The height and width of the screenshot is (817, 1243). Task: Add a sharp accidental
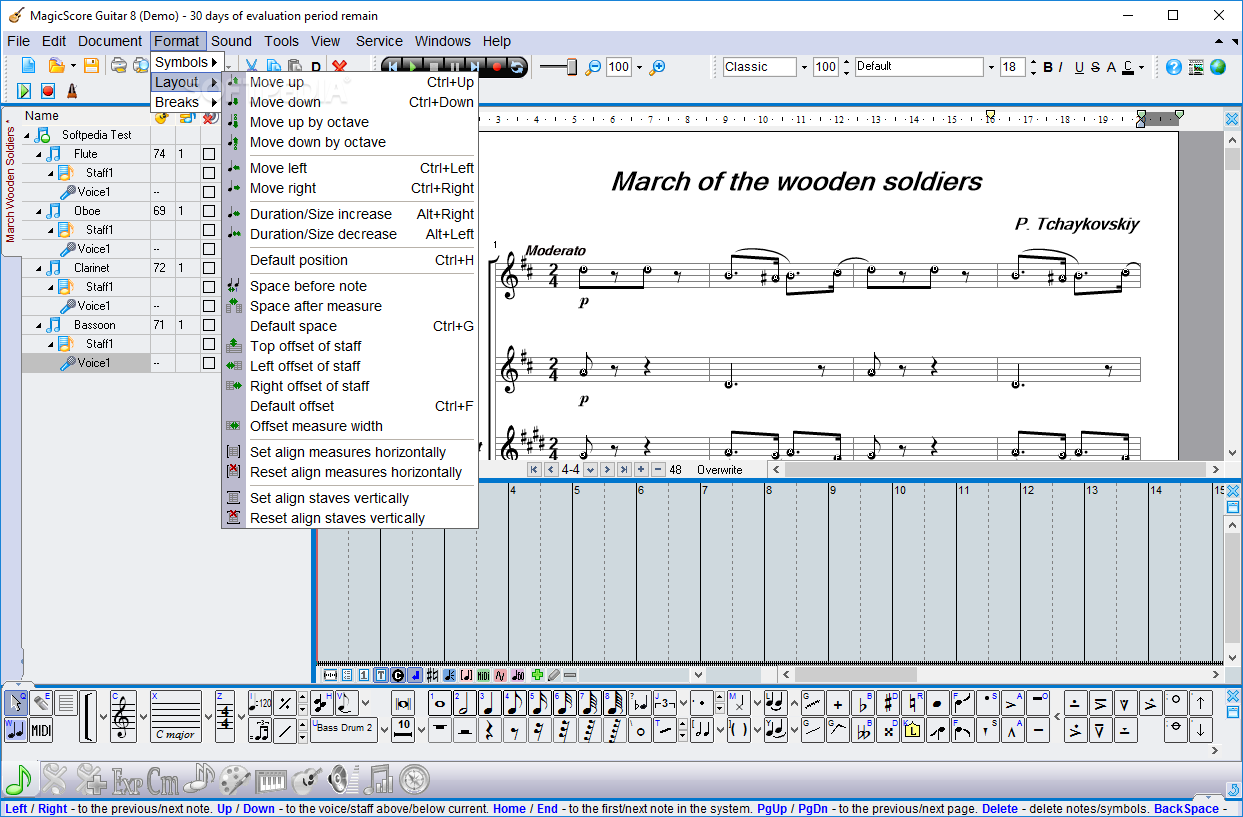click(x=888, y=703)
